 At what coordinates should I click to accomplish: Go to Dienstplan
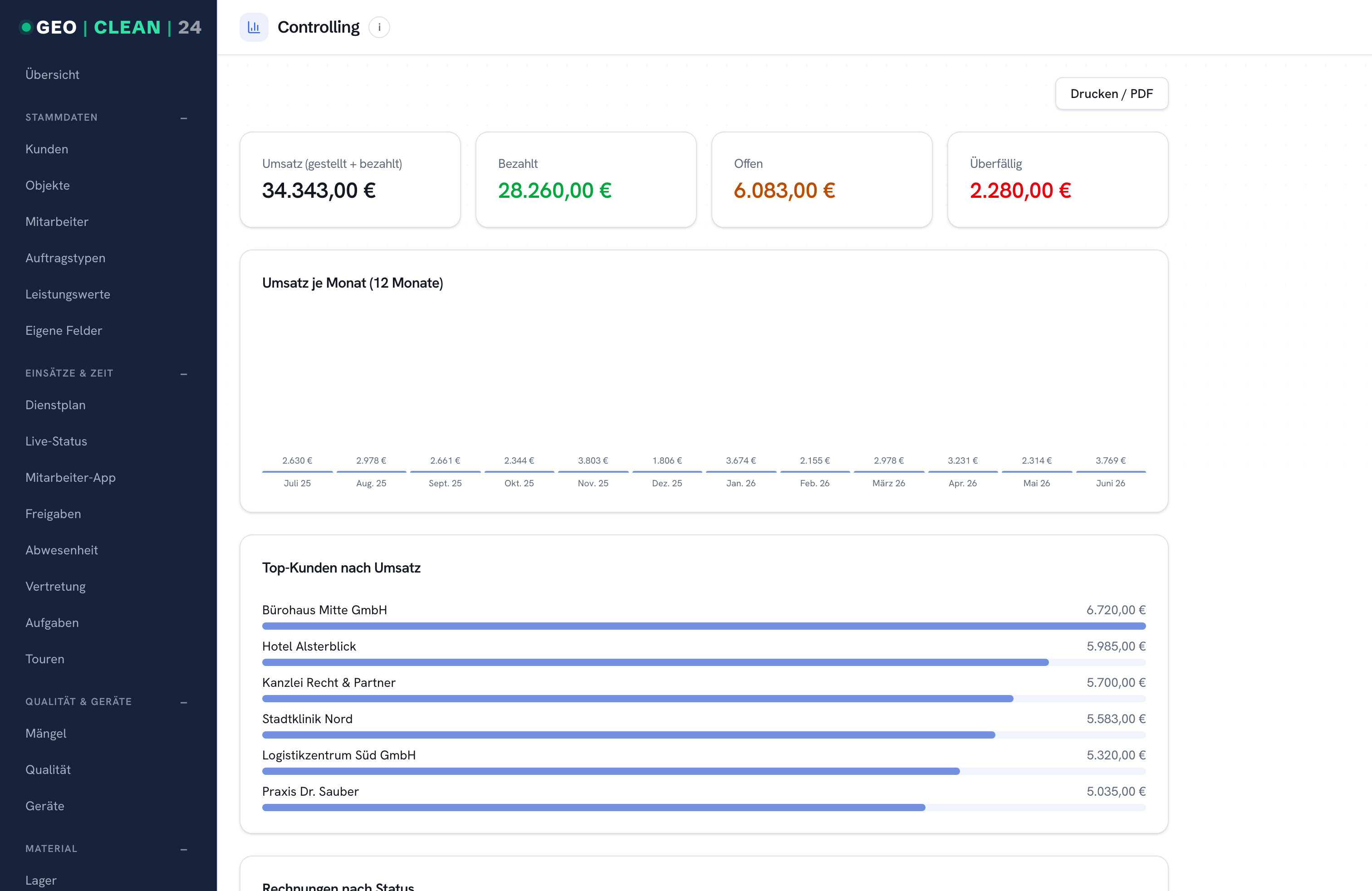[55, 405]
